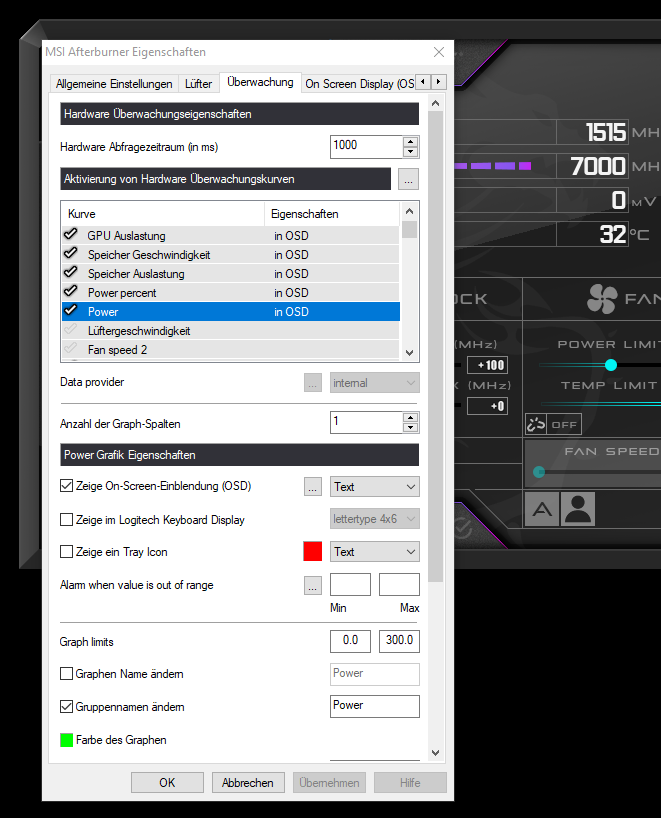Click the OK button
Screen dimensions: 661x818
167,783
